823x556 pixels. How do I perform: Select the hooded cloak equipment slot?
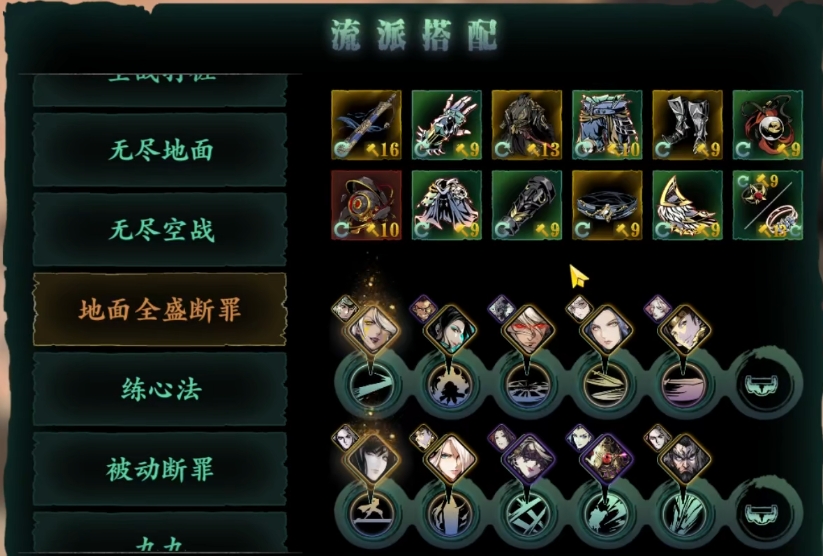coord(447,205)
